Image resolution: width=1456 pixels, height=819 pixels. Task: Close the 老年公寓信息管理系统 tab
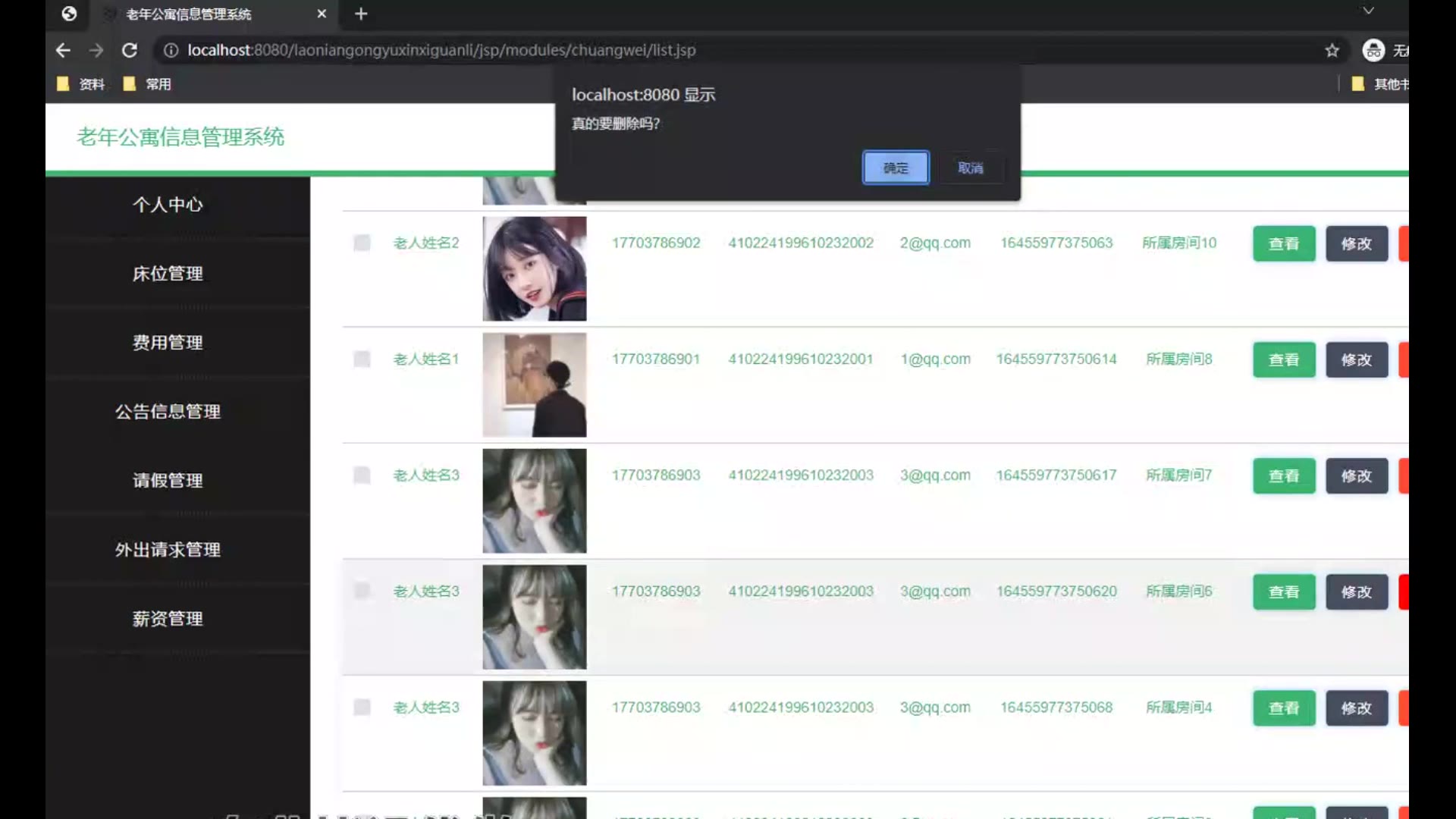(x=322, y=14)
